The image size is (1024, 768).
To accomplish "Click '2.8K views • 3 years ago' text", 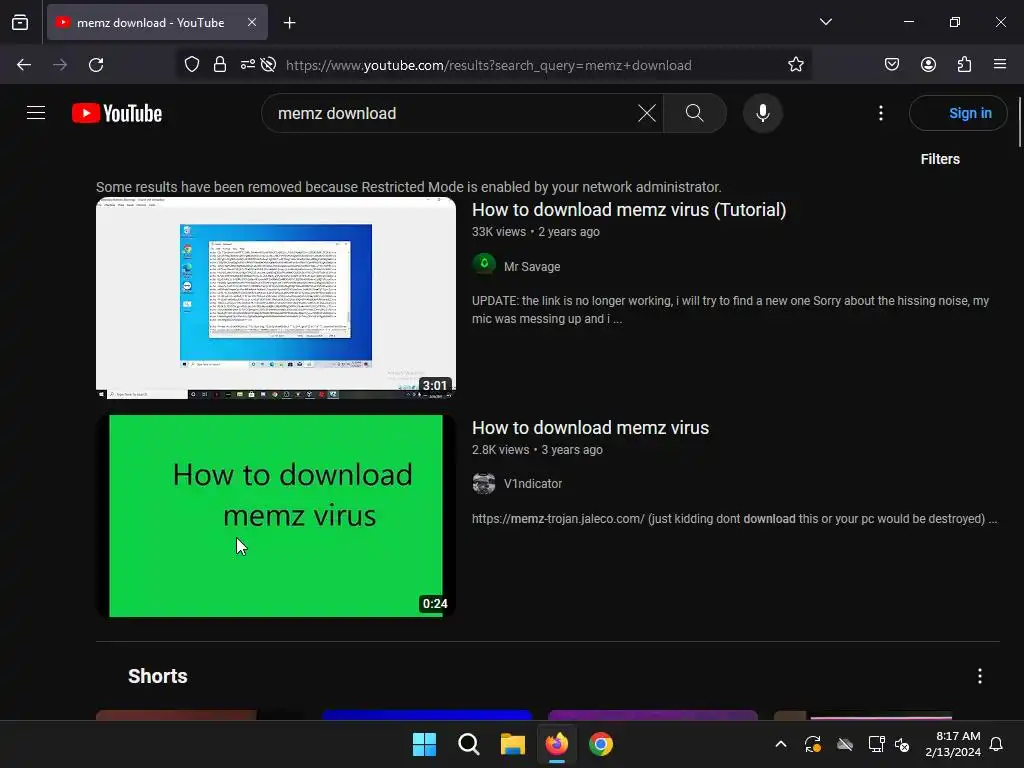I will pos(537,450).
